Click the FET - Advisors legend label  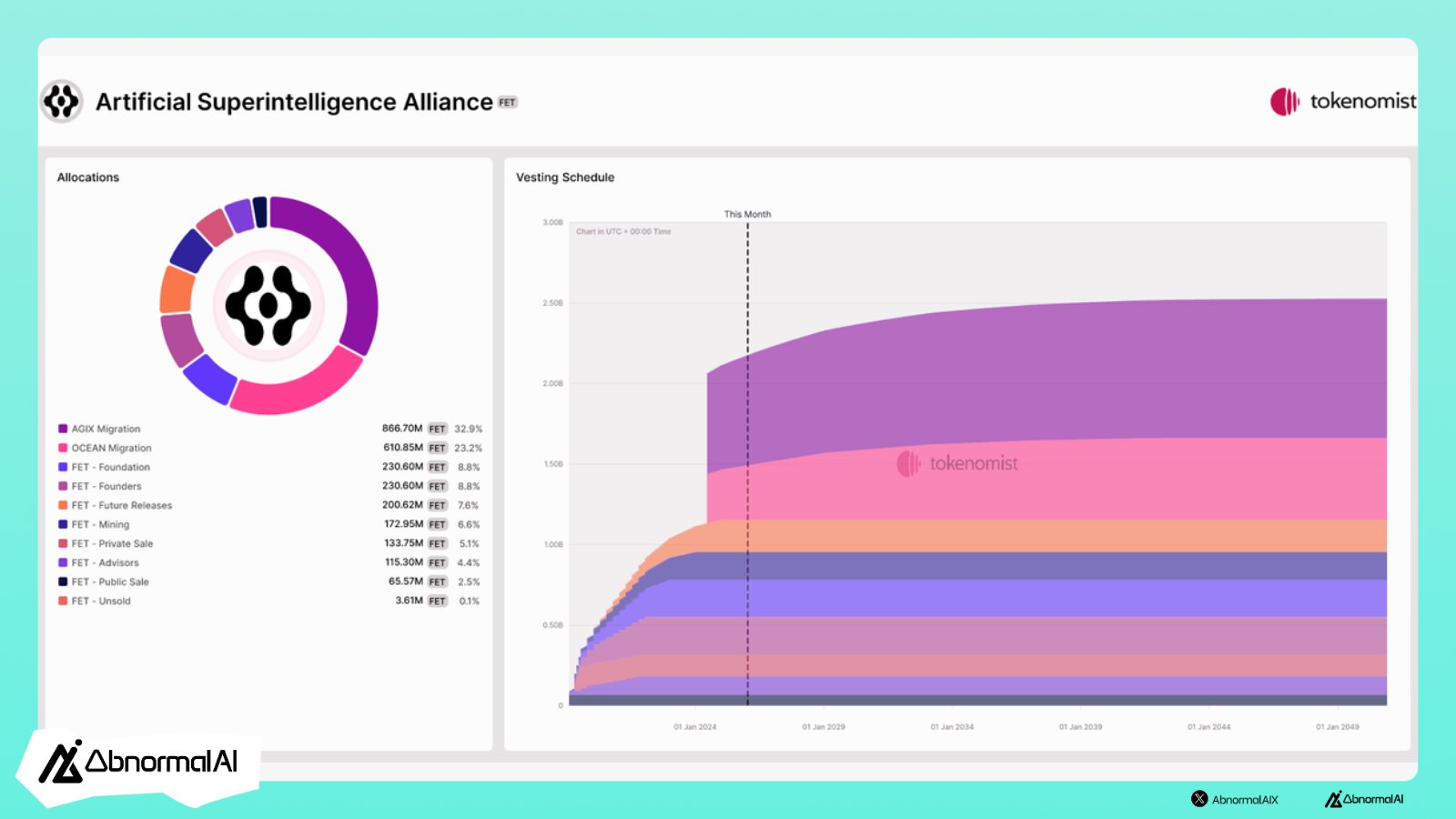click(x=106, y=562)
